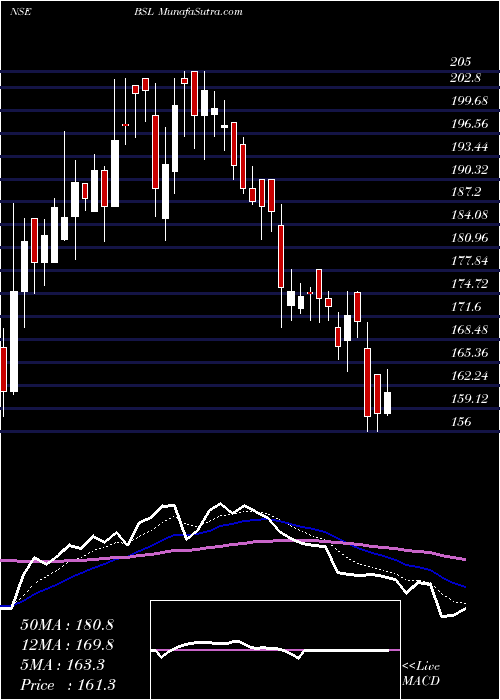Click the 156 price axis label
The height and width of the screenshot is (700, 500).
(x=461, y=421)
